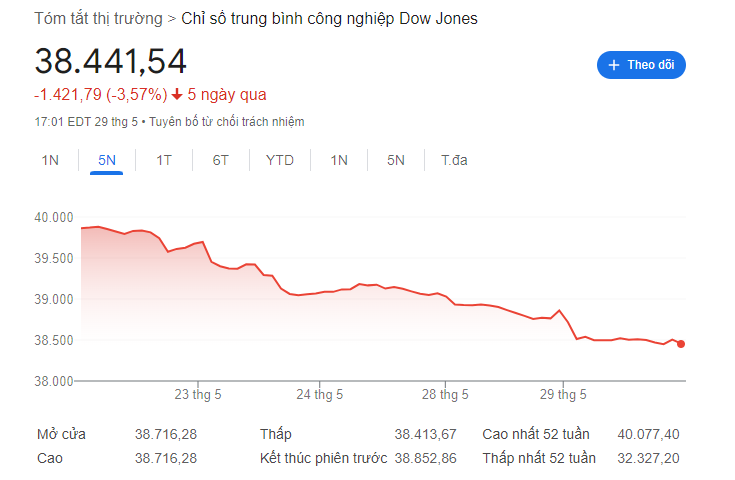This screenshot has height=480, width=735.
Task: Click the 38.441,54 index value
Action: point(111,61)
